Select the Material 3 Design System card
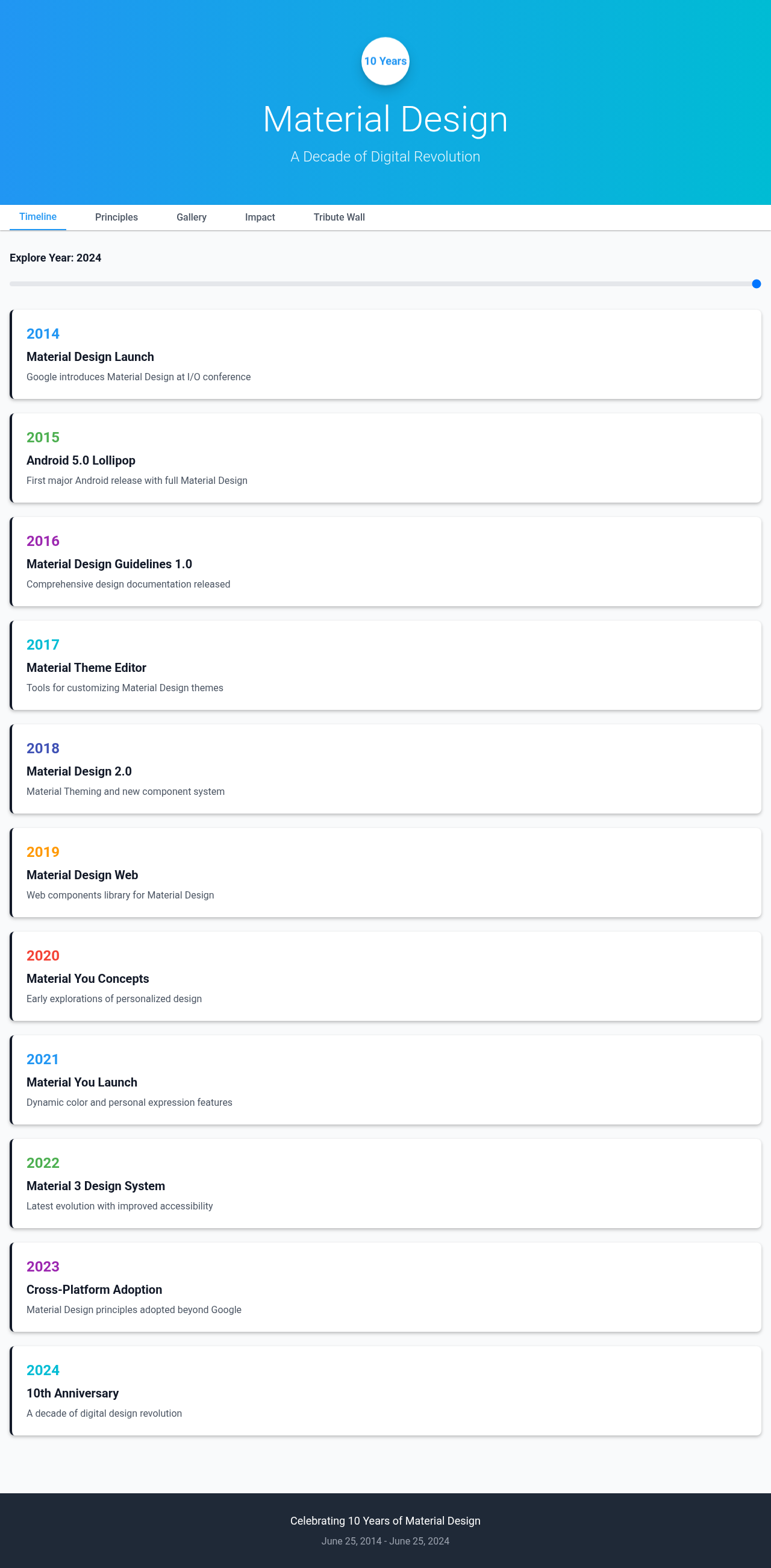 point(385,1184)
